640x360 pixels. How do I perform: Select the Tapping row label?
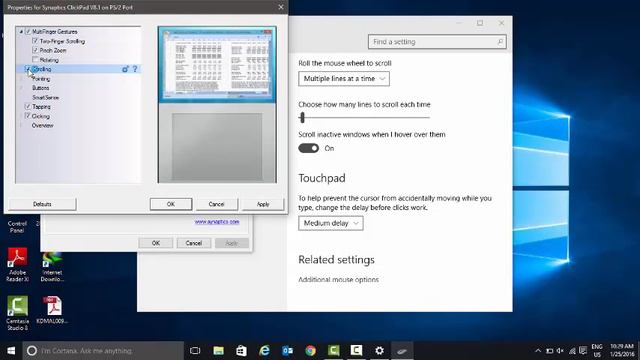click(42, 107)
